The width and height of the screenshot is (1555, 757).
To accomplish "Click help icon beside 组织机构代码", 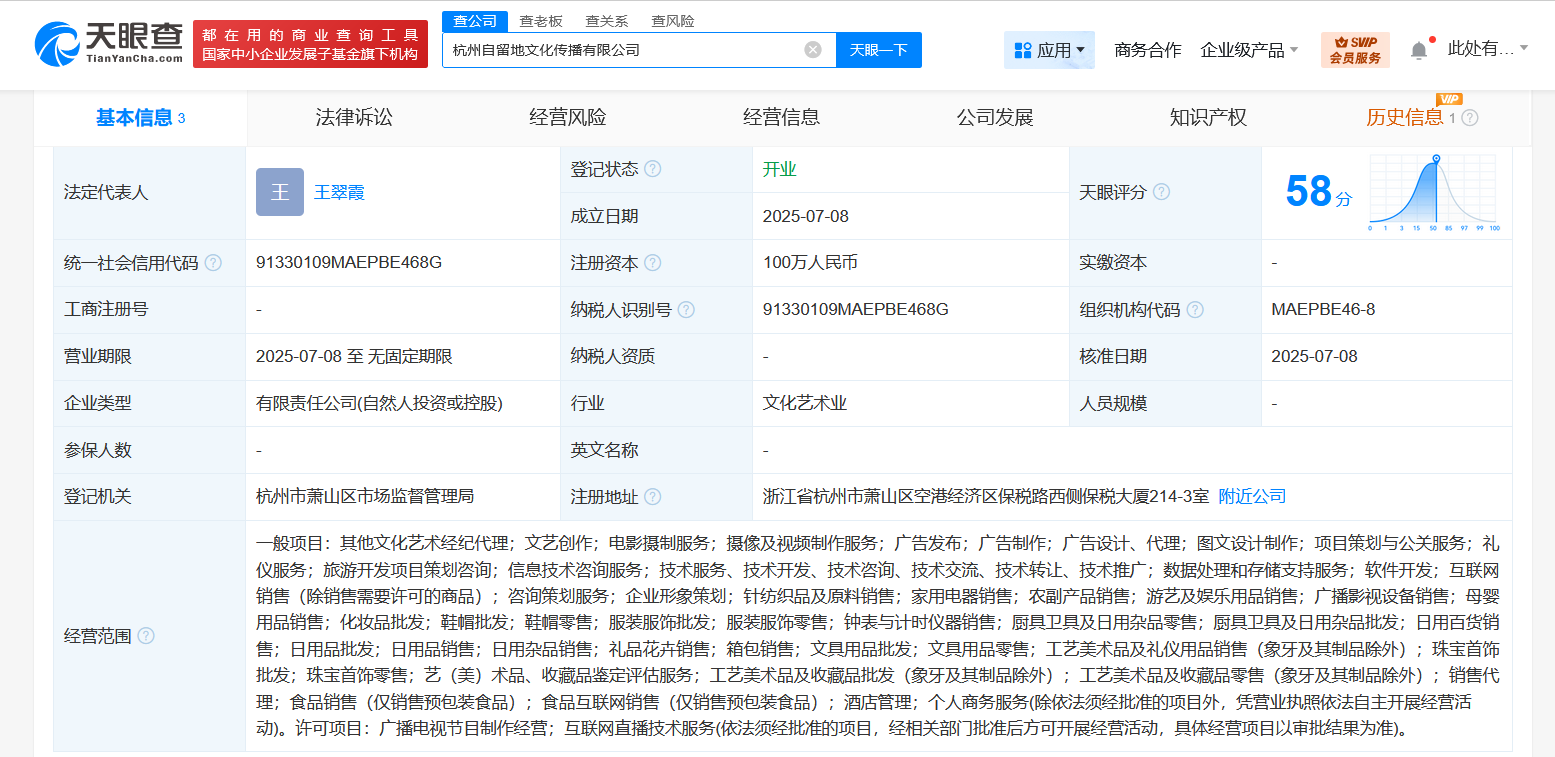I will tap(1195, 310).
